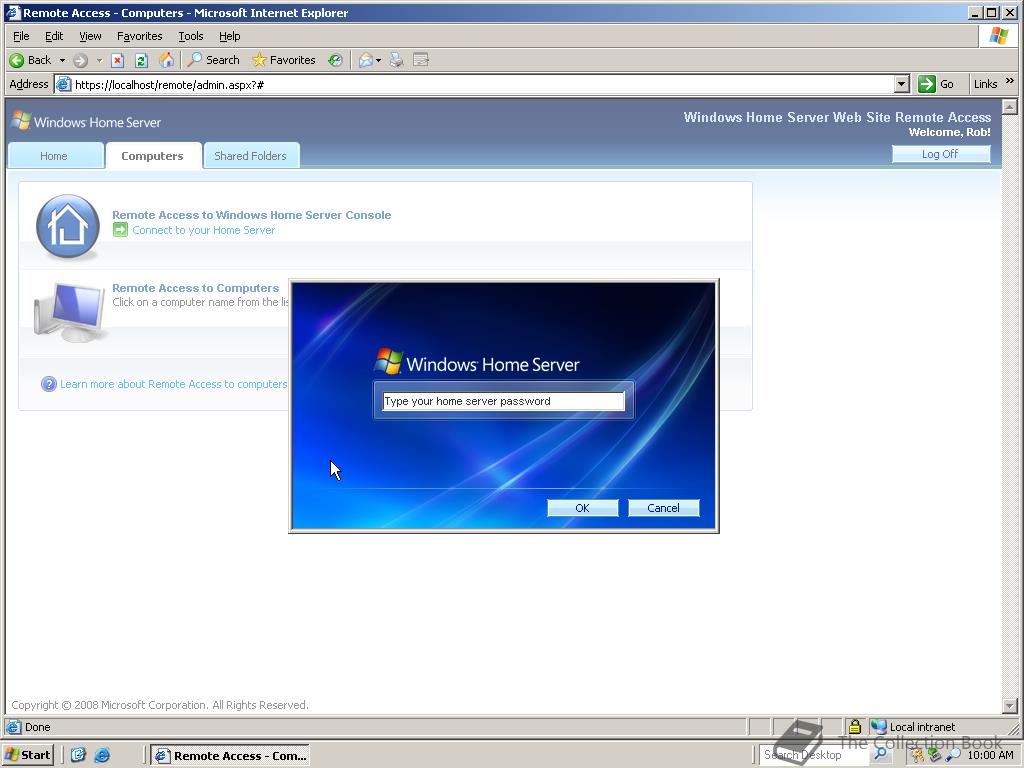Click the blue house Home Server icon

(x=68, y=226)
